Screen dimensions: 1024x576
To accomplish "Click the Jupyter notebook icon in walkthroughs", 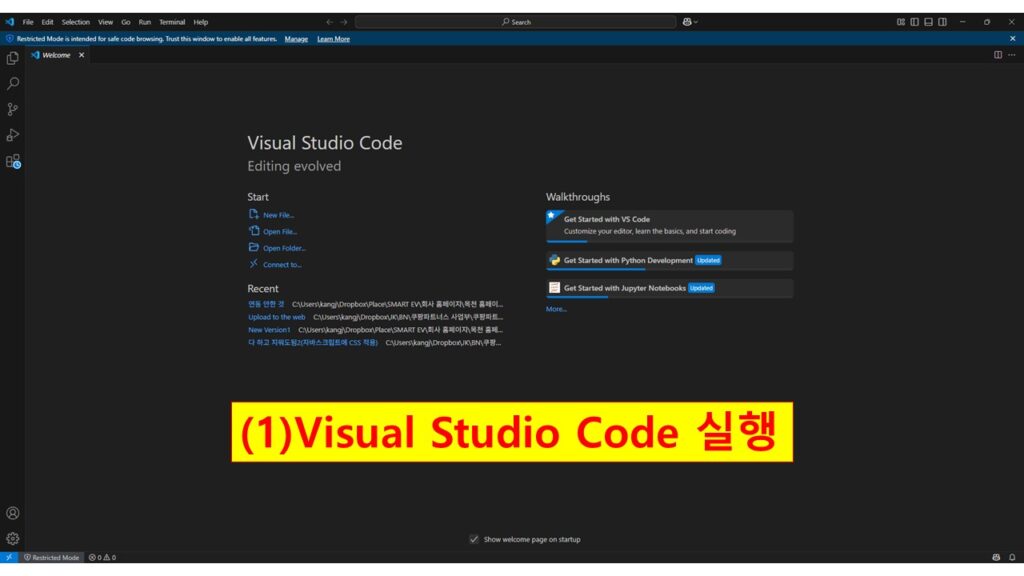I will [554, 288].
